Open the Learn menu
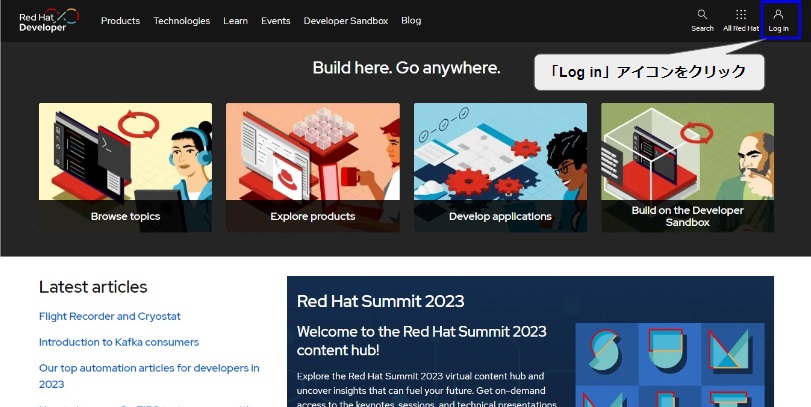 pos(235,21)
